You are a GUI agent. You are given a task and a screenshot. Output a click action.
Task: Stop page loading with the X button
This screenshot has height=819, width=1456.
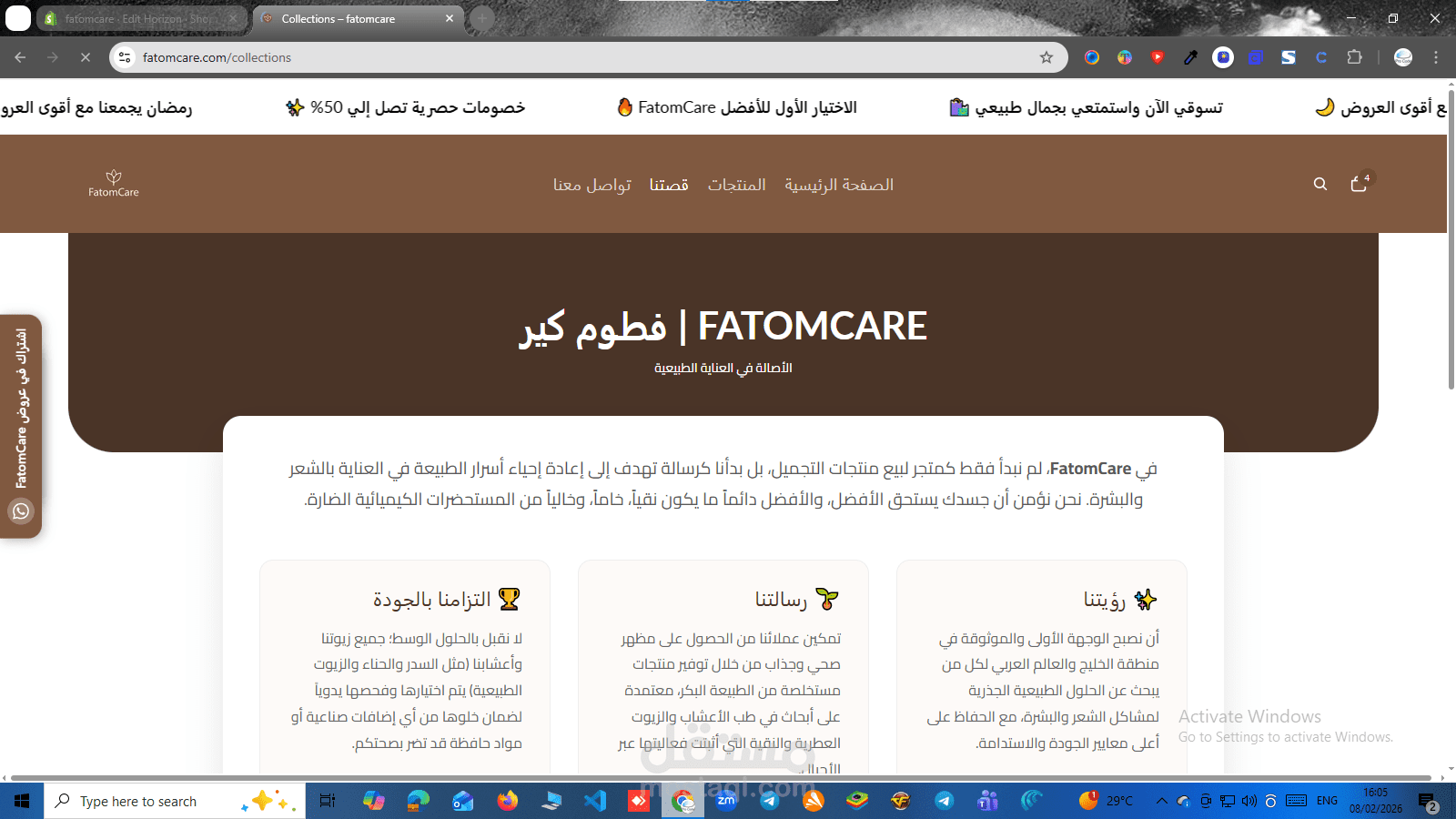coord(86,57)
